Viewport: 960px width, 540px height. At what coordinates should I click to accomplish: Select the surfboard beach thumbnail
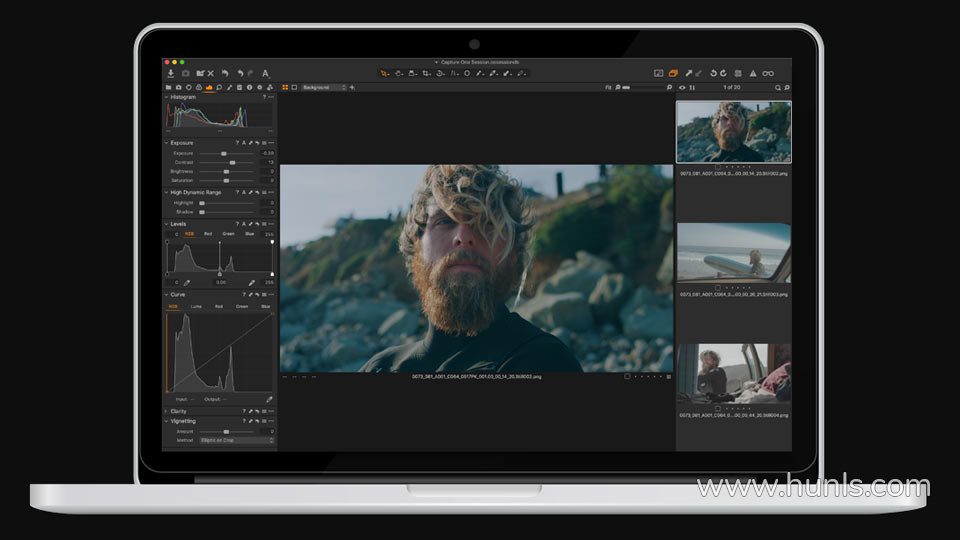click(733, 252)
